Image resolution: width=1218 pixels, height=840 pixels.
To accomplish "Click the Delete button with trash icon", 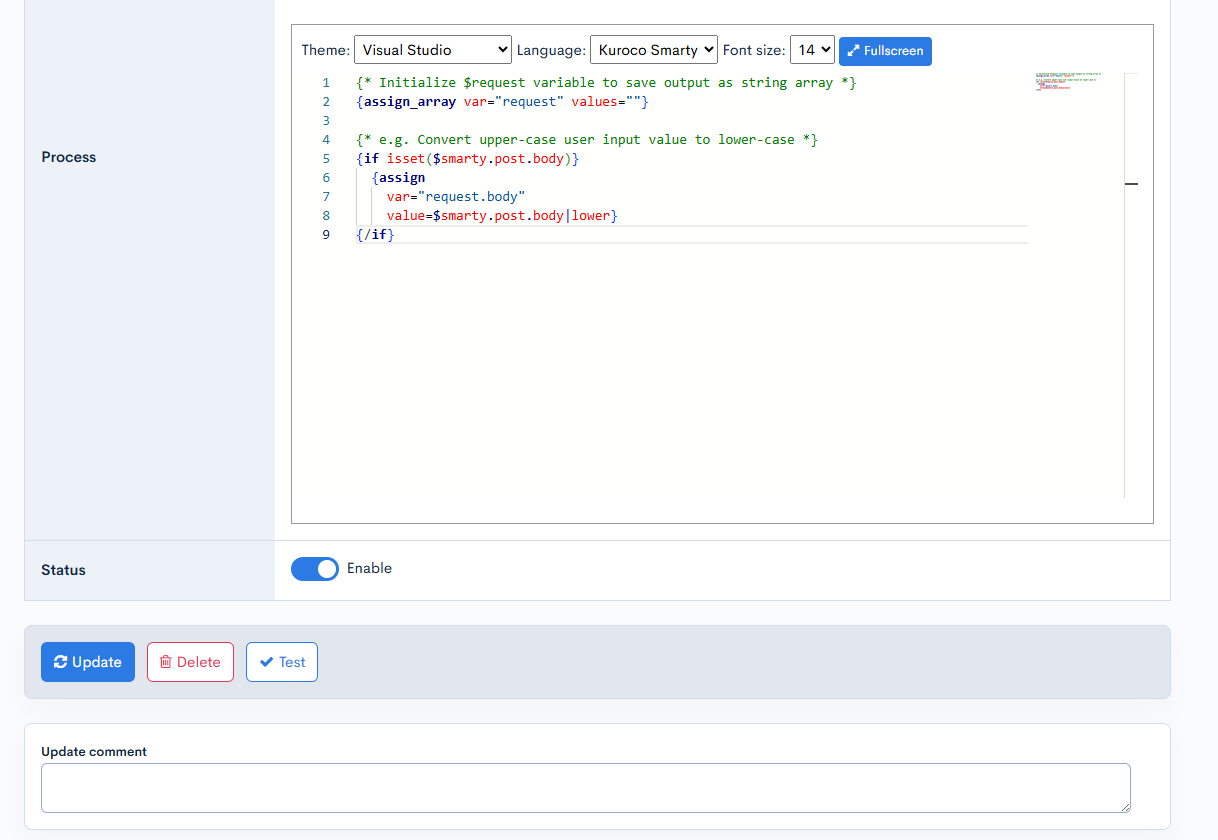I will [190, 662].
